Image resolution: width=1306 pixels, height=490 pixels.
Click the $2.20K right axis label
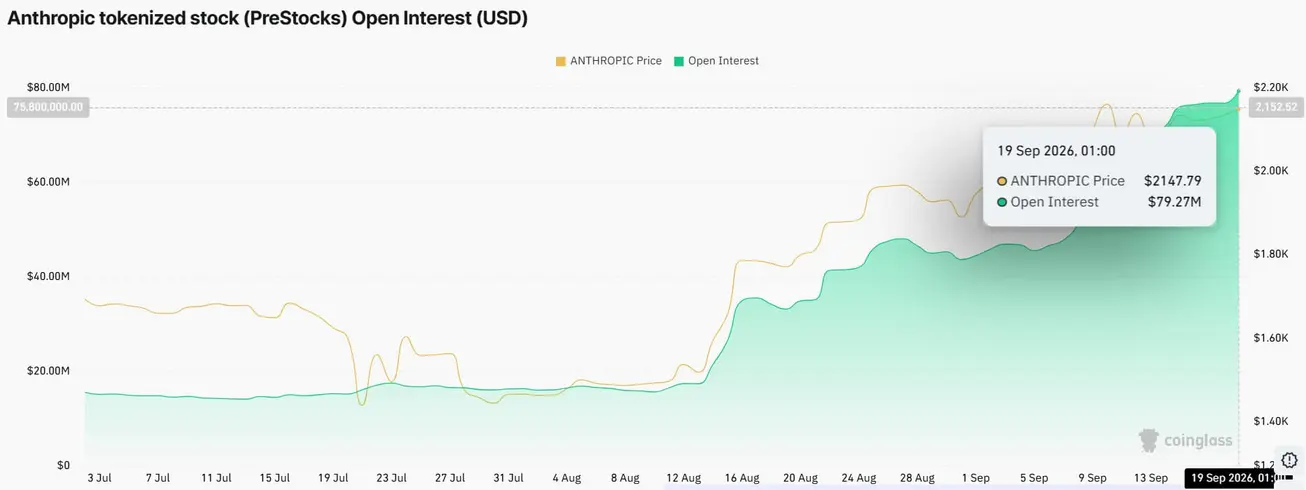tap(1271, 88)
